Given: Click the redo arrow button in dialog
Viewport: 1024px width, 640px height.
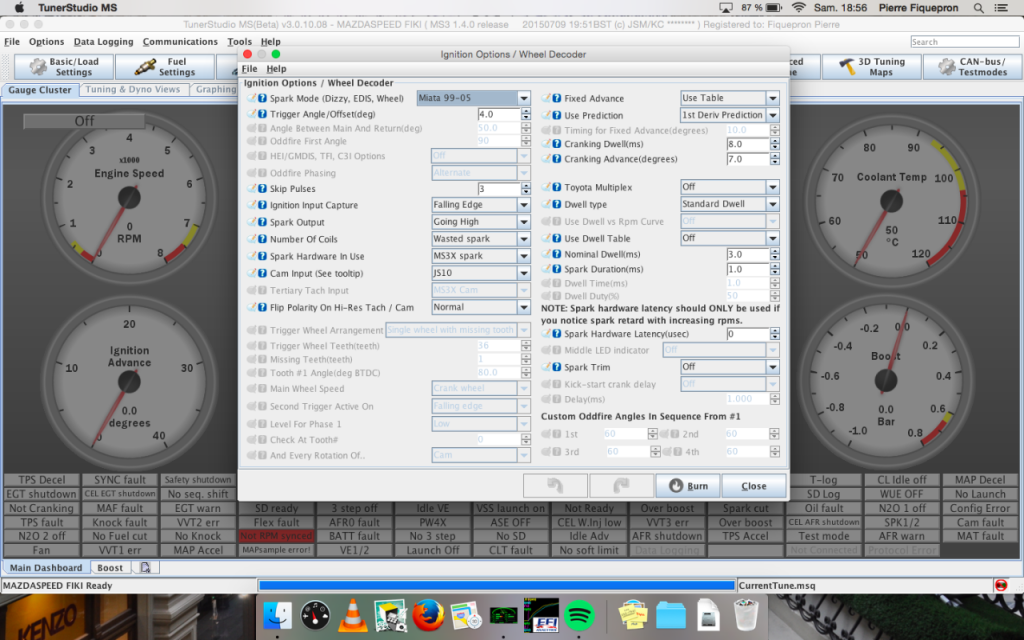Looking at the screenshot, I should coord(621,485).
